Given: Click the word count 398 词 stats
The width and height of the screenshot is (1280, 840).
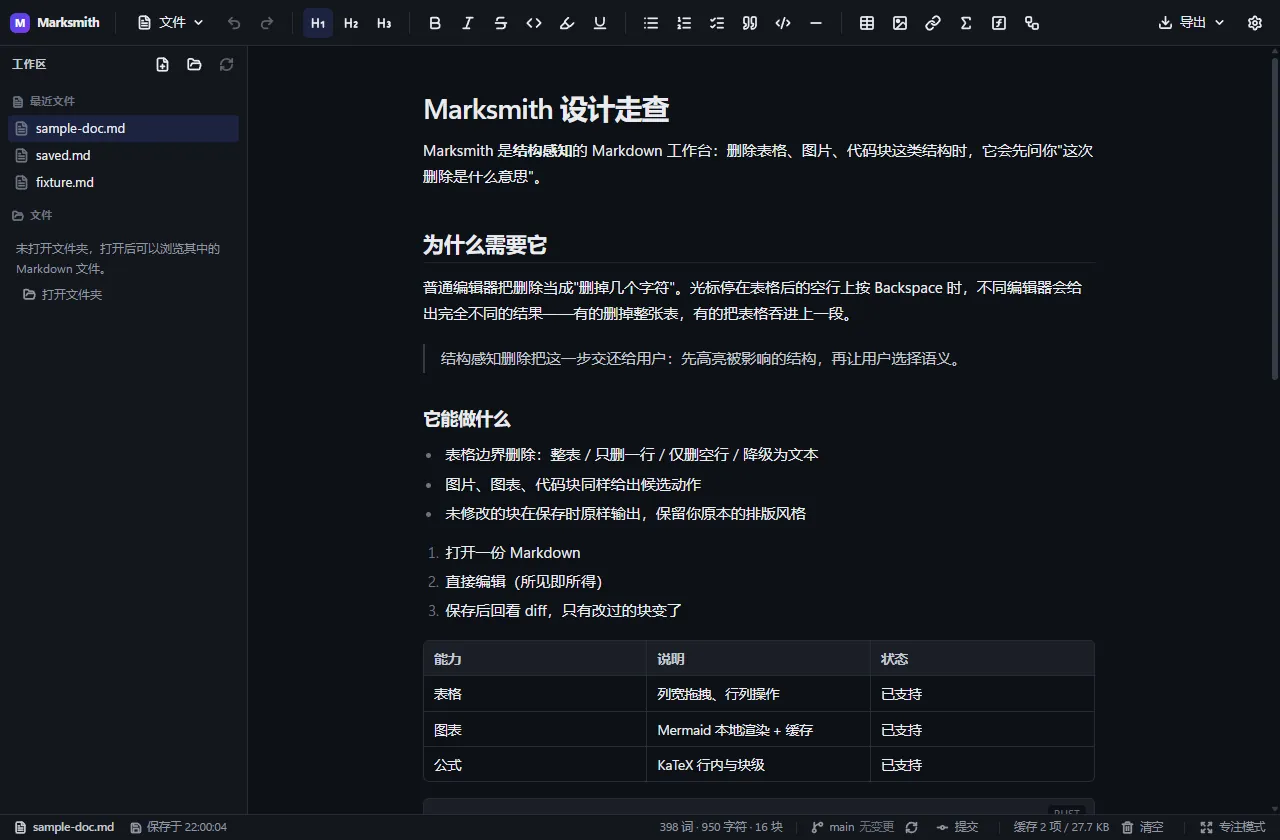Looking at the screenshot, I should pyautogui.click(x=721, y=827).
